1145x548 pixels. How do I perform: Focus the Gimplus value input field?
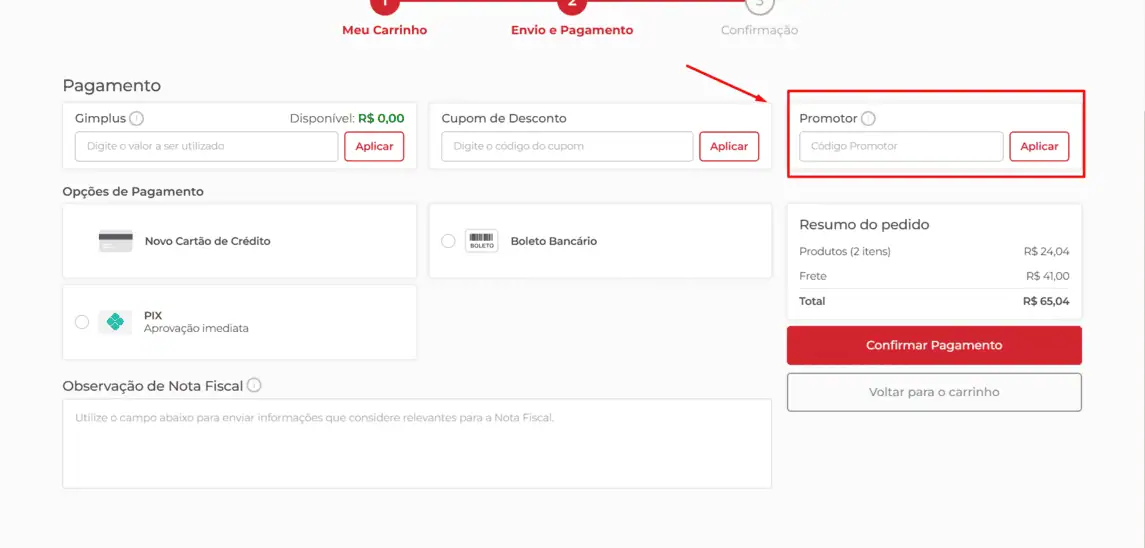point(207,146)
